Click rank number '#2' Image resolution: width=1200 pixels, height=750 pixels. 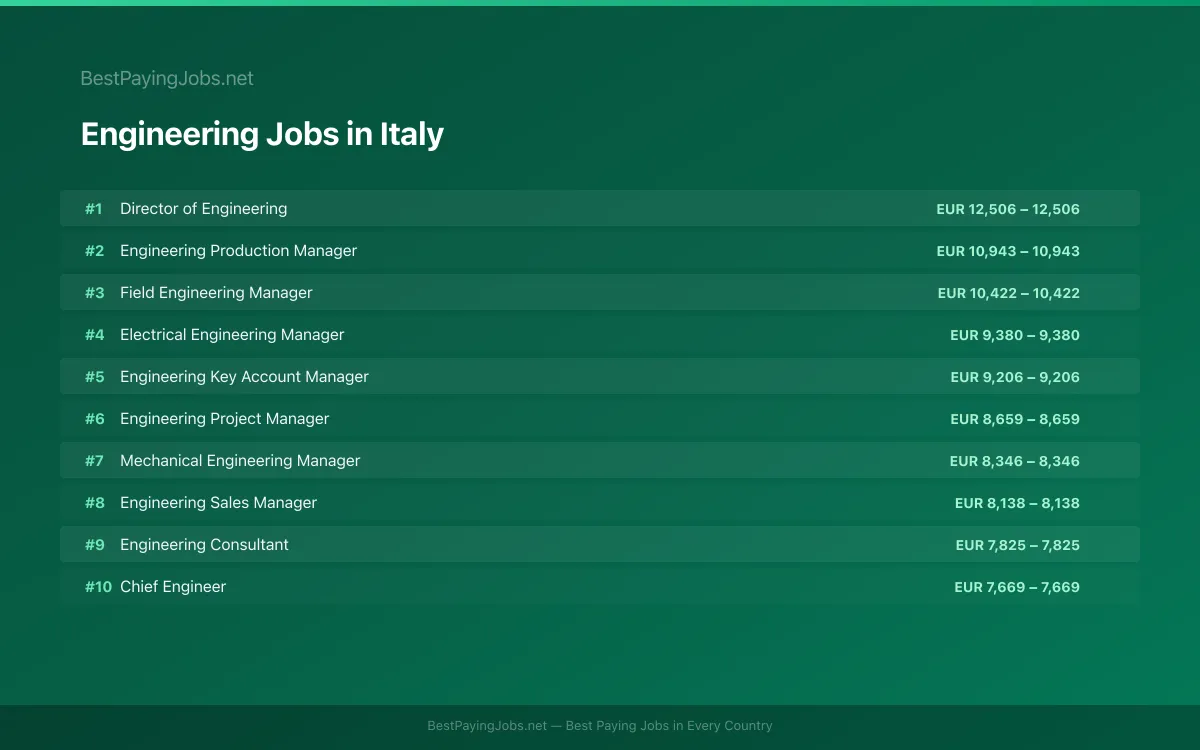(94, 251)
